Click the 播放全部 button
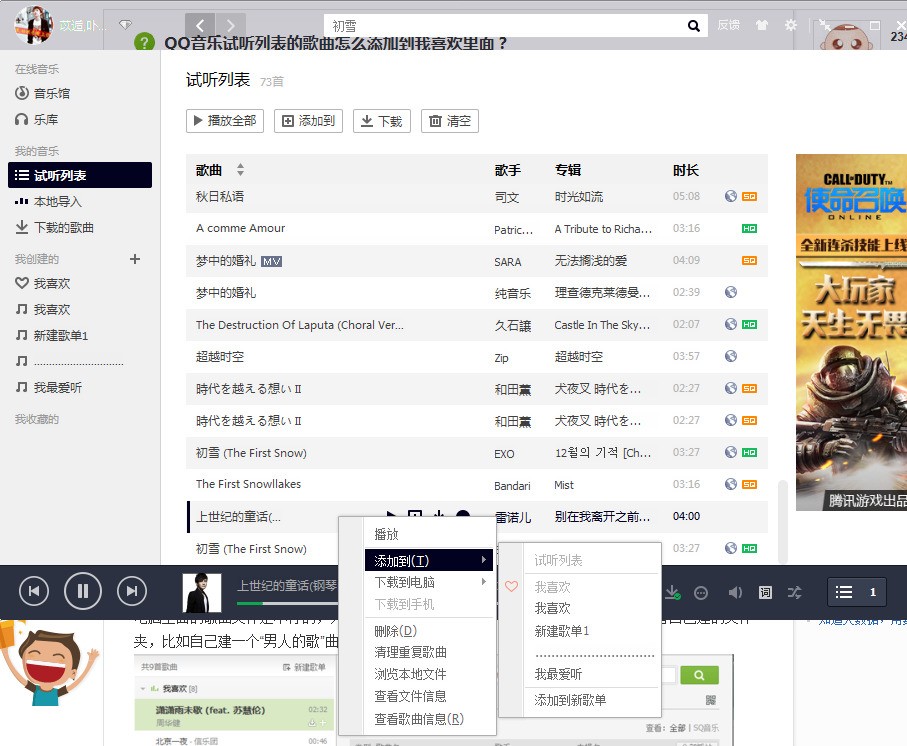Screen dimensions: 907x746 point(225,121)
